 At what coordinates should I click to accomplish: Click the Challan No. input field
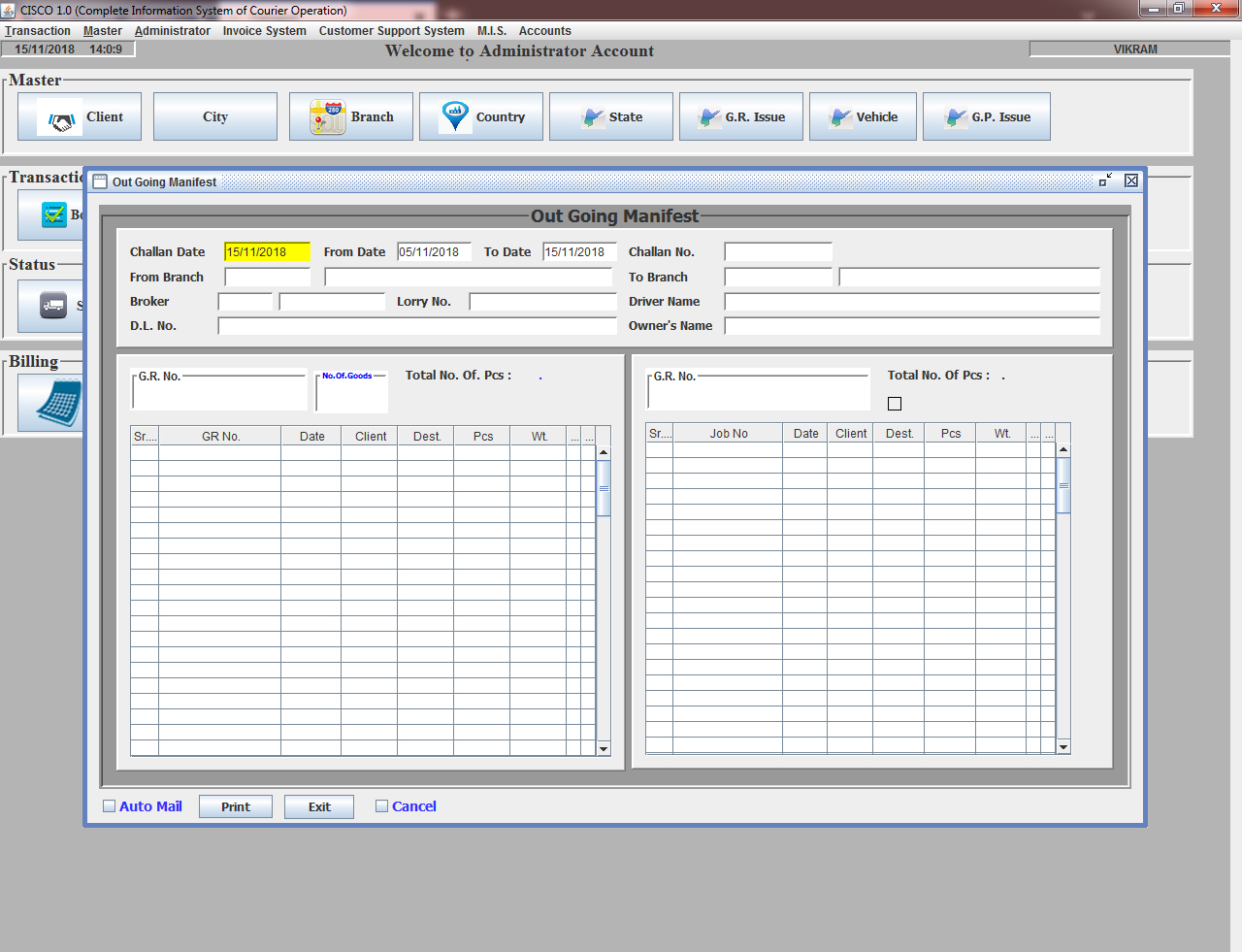click(x=778, y=252)
